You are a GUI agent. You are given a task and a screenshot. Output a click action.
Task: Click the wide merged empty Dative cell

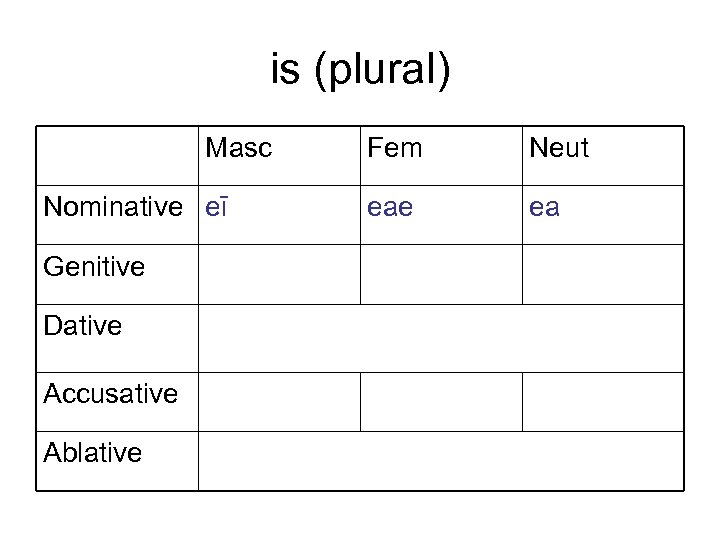(x=441, y=338)
